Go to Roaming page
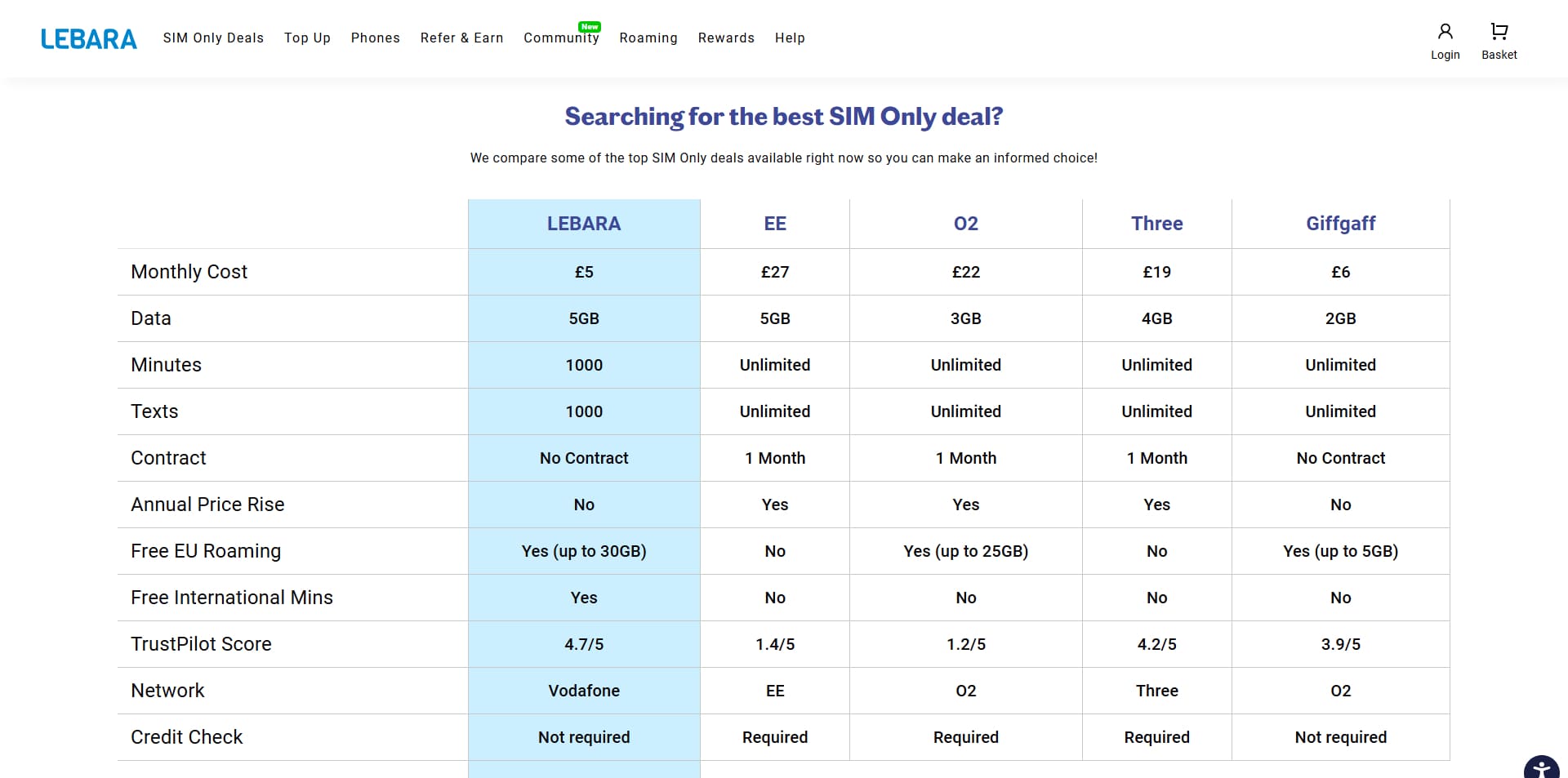The height and width of the screenshot is (778, 1568). 648,38
